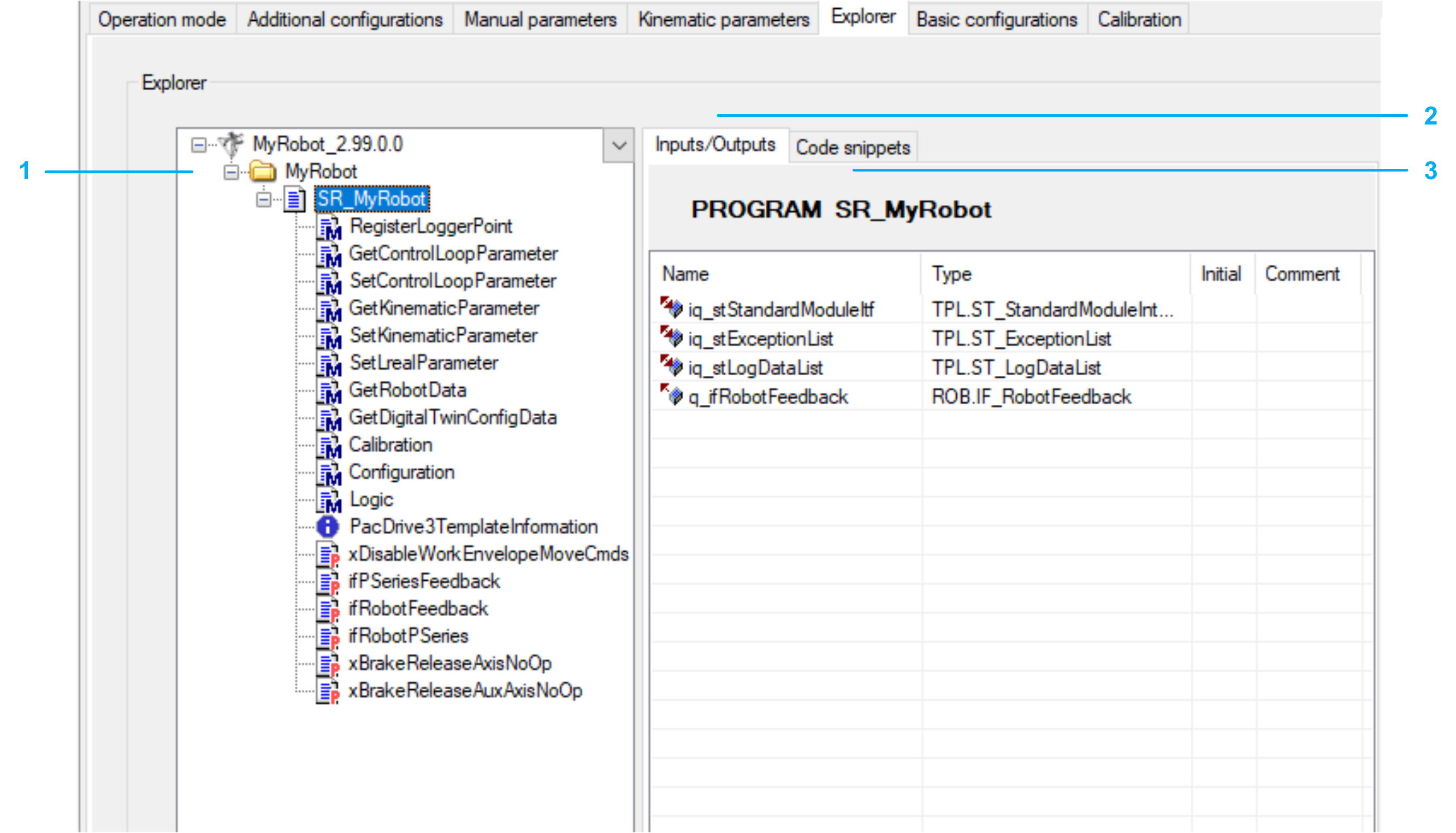The height and width of the screenshot is (833, 1456).
Task: Open the Kinematic parameters tab
Action: 724,20
